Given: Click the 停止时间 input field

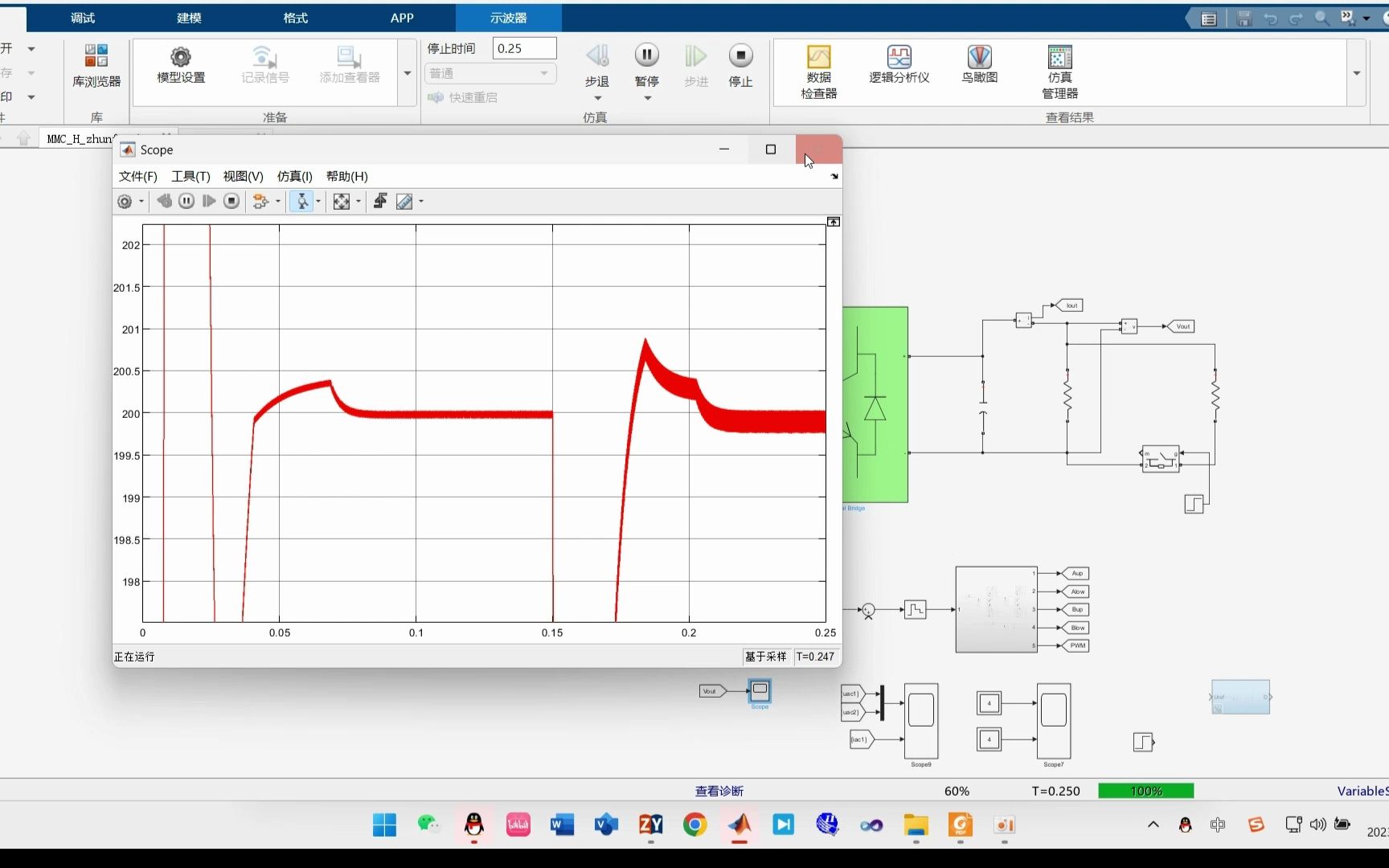Looking at the screenshot, I should pyautogui.click(x=524, y=48).
